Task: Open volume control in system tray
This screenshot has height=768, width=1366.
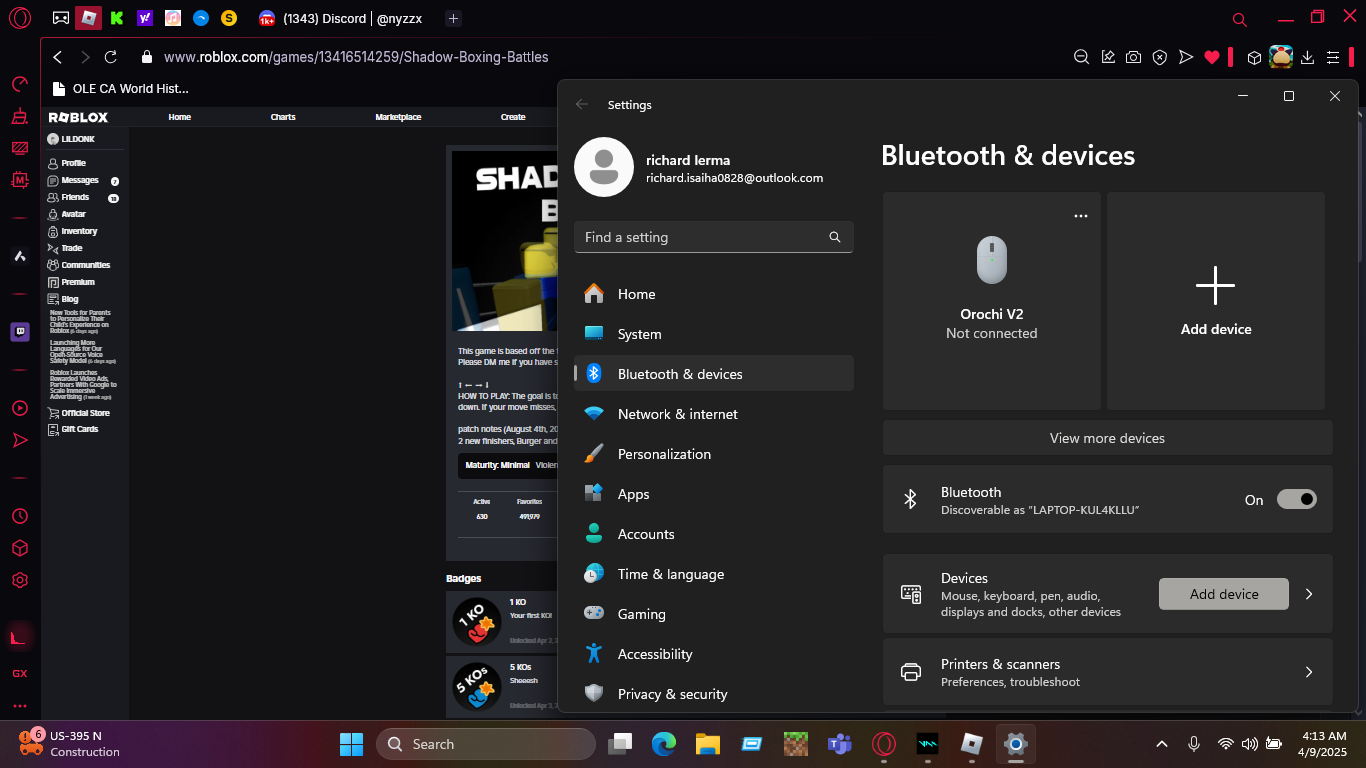Action: click(x=1249, y=744)
